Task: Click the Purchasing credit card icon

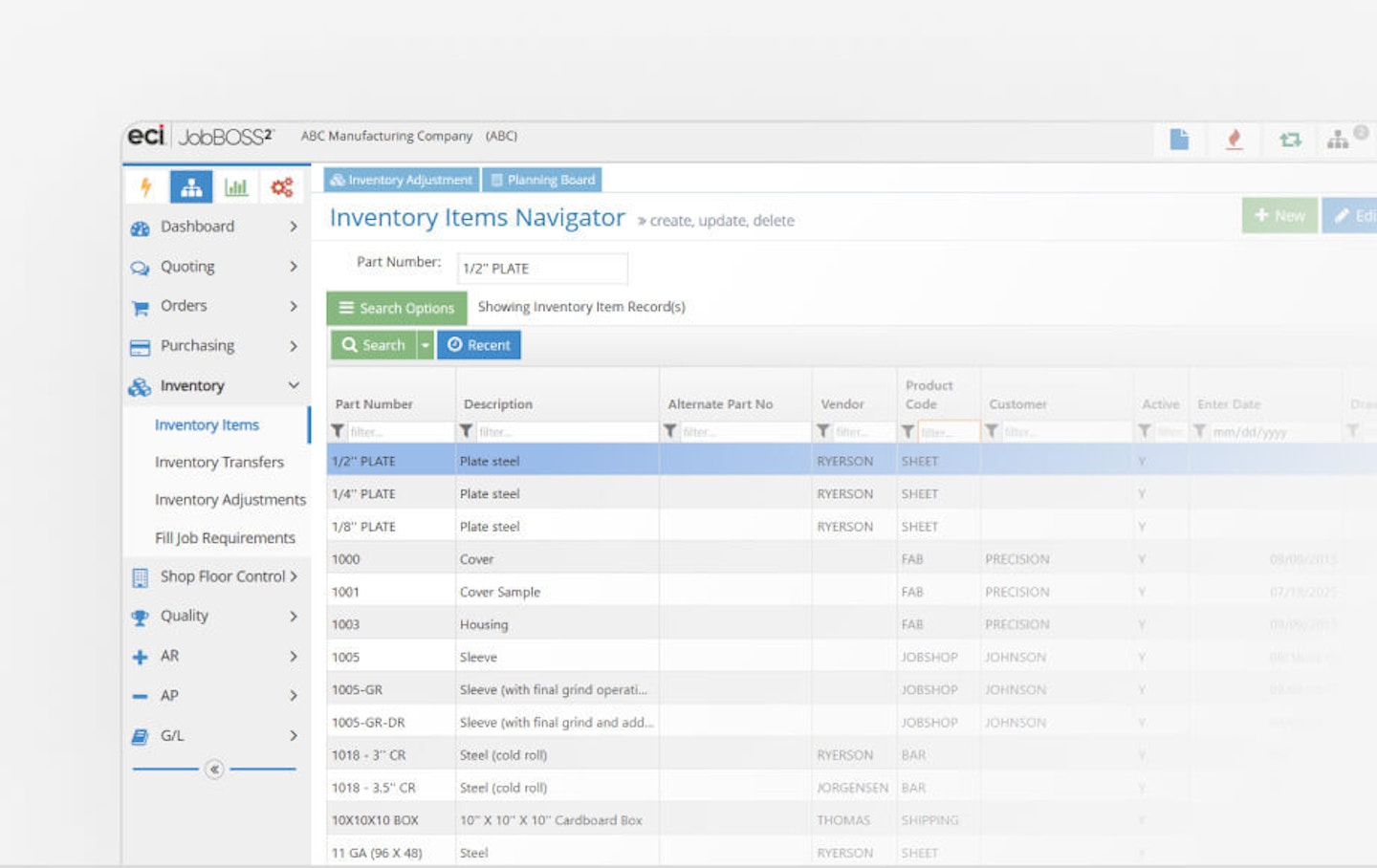Action: (140, 348)
